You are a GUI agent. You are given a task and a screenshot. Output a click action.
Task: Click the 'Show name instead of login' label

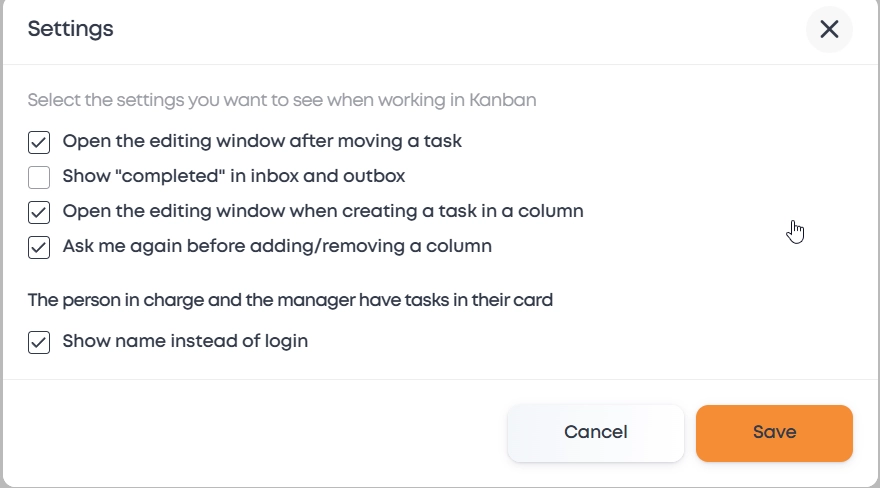click(x=185, y=341)
